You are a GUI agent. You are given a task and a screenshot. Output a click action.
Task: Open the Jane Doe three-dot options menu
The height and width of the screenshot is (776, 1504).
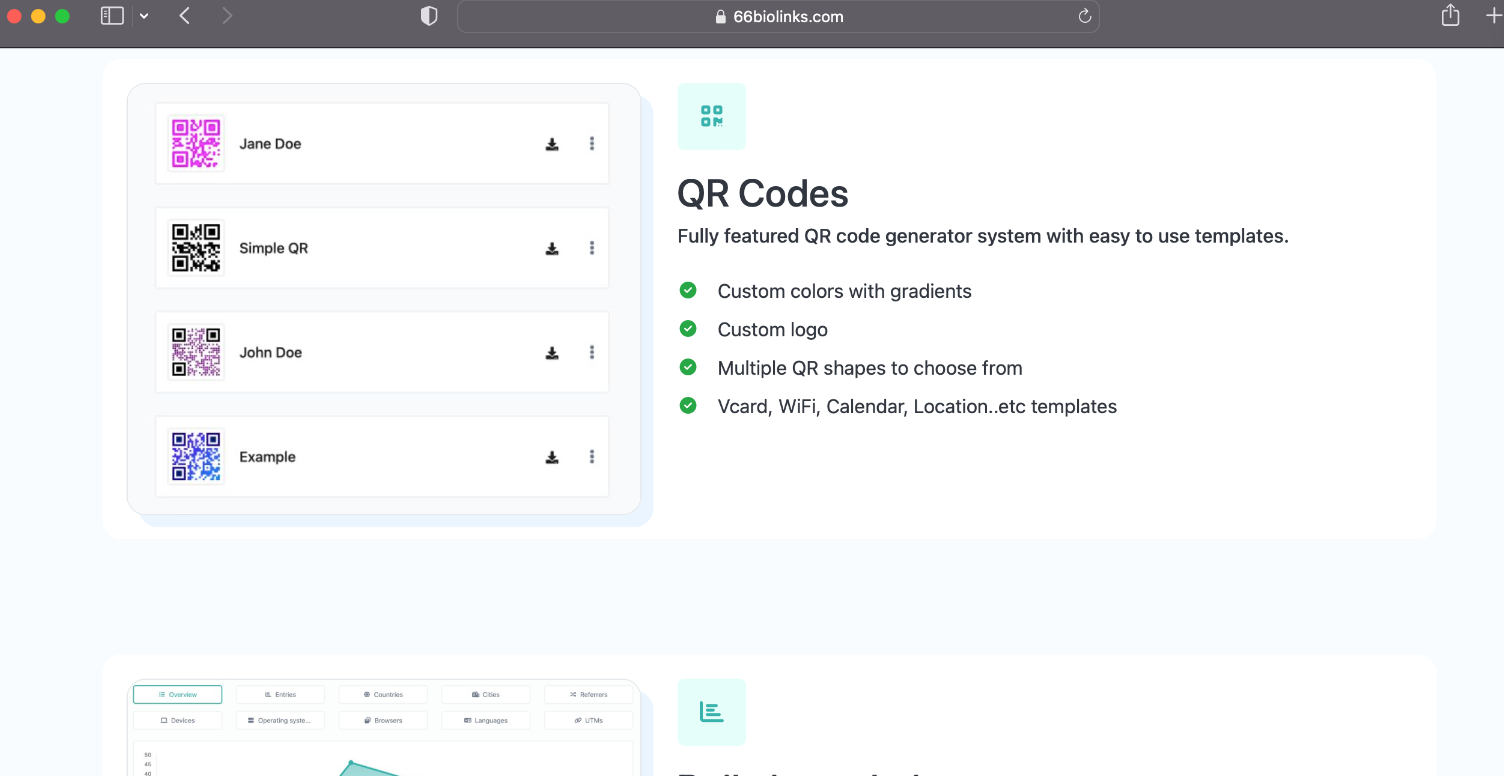click(592, 144)
